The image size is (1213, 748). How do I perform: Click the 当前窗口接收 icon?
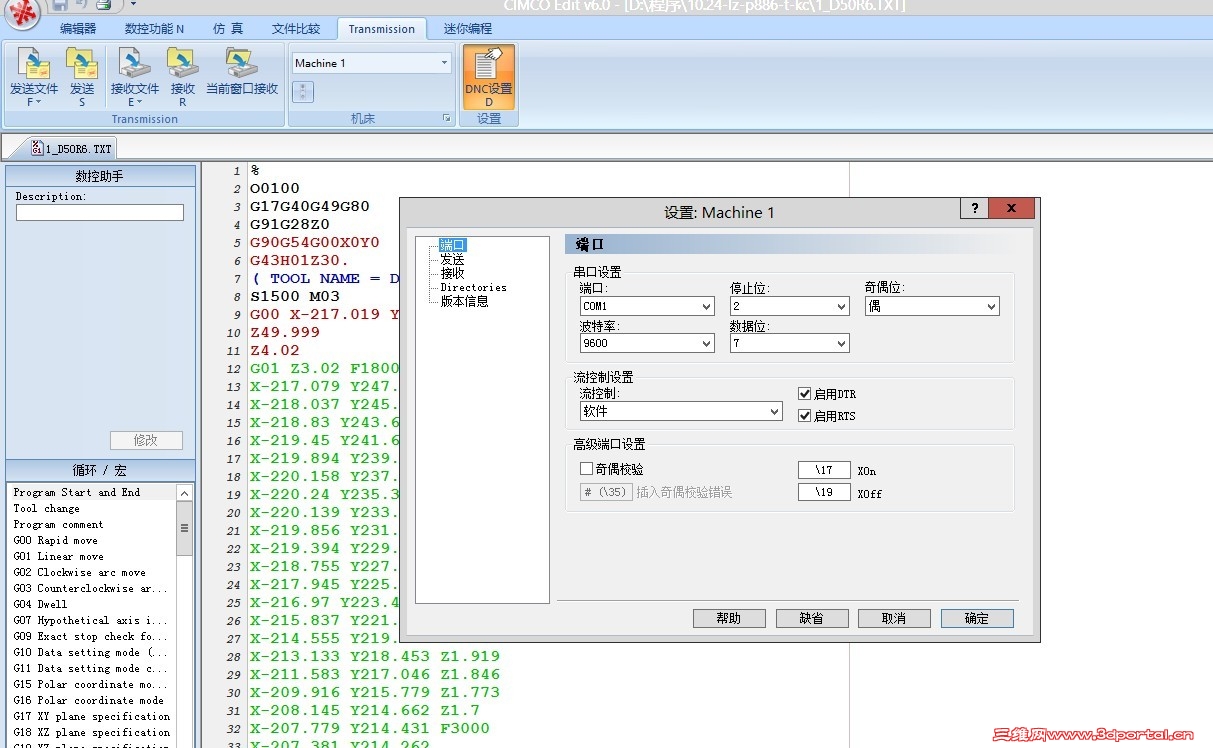click(242, 63)
